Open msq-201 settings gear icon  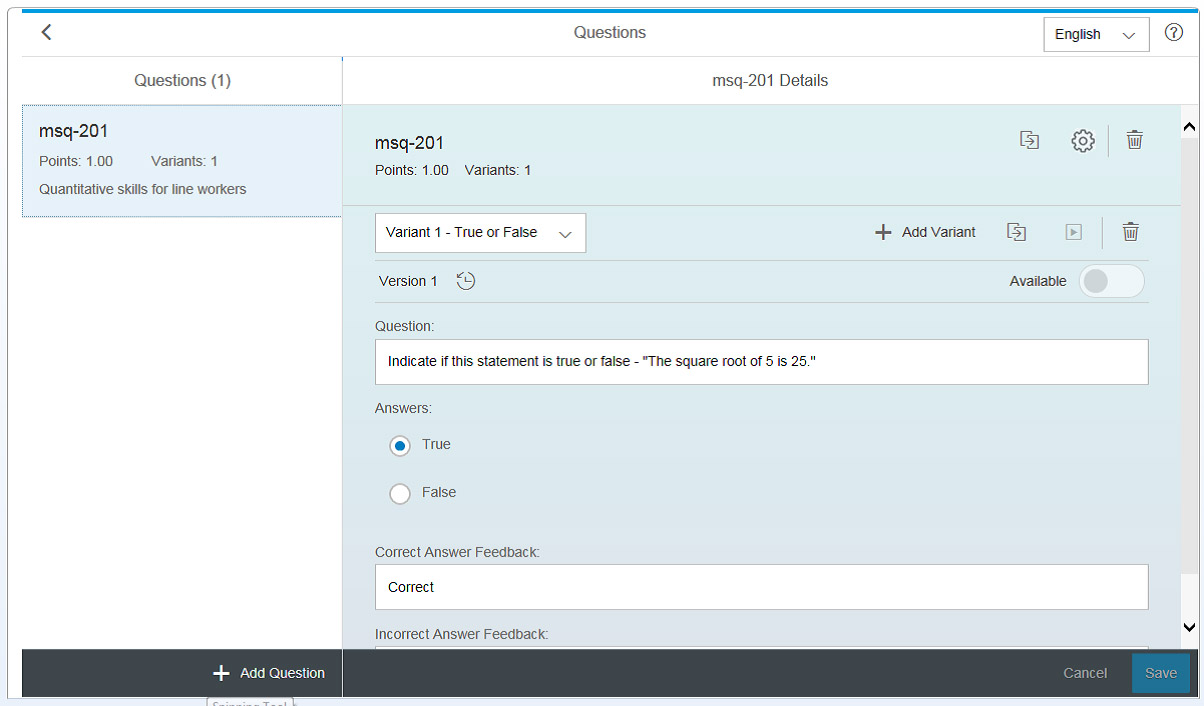[x=1082, y=141]
